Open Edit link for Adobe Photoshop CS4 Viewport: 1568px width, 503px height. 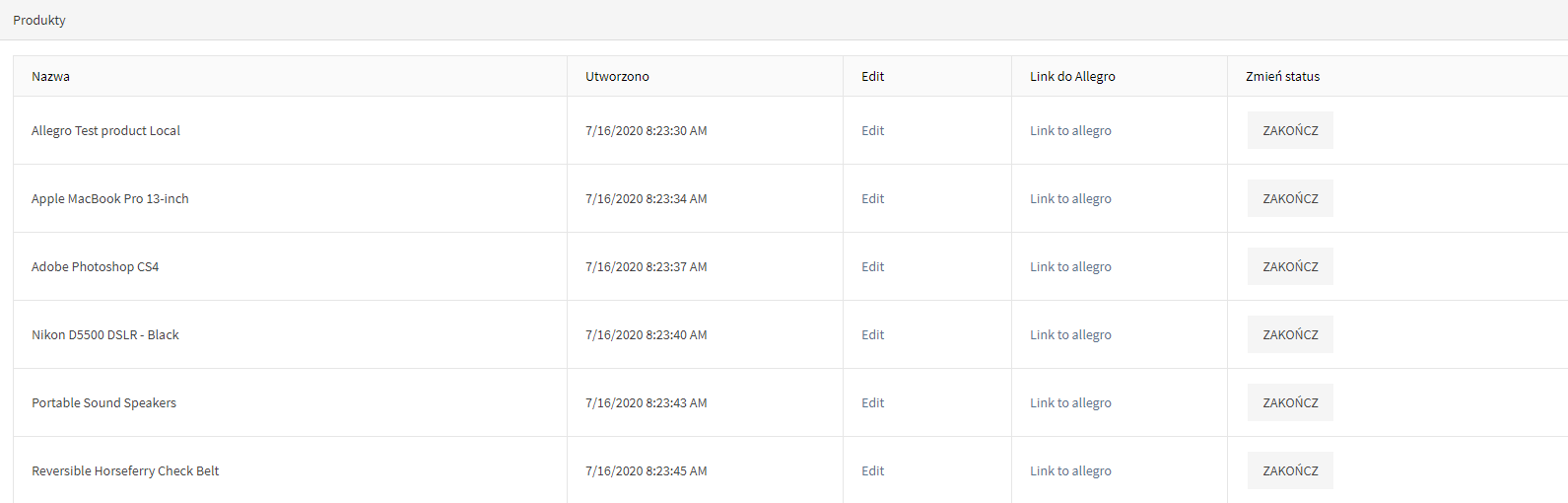[x=872, y=266]
